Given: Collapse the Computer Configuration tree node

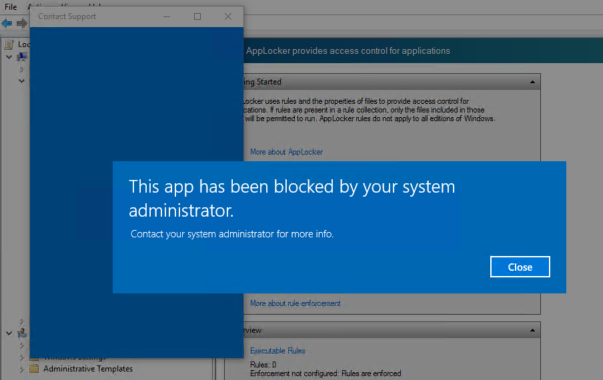Looking at the screenshot, I should click(9, 57).
